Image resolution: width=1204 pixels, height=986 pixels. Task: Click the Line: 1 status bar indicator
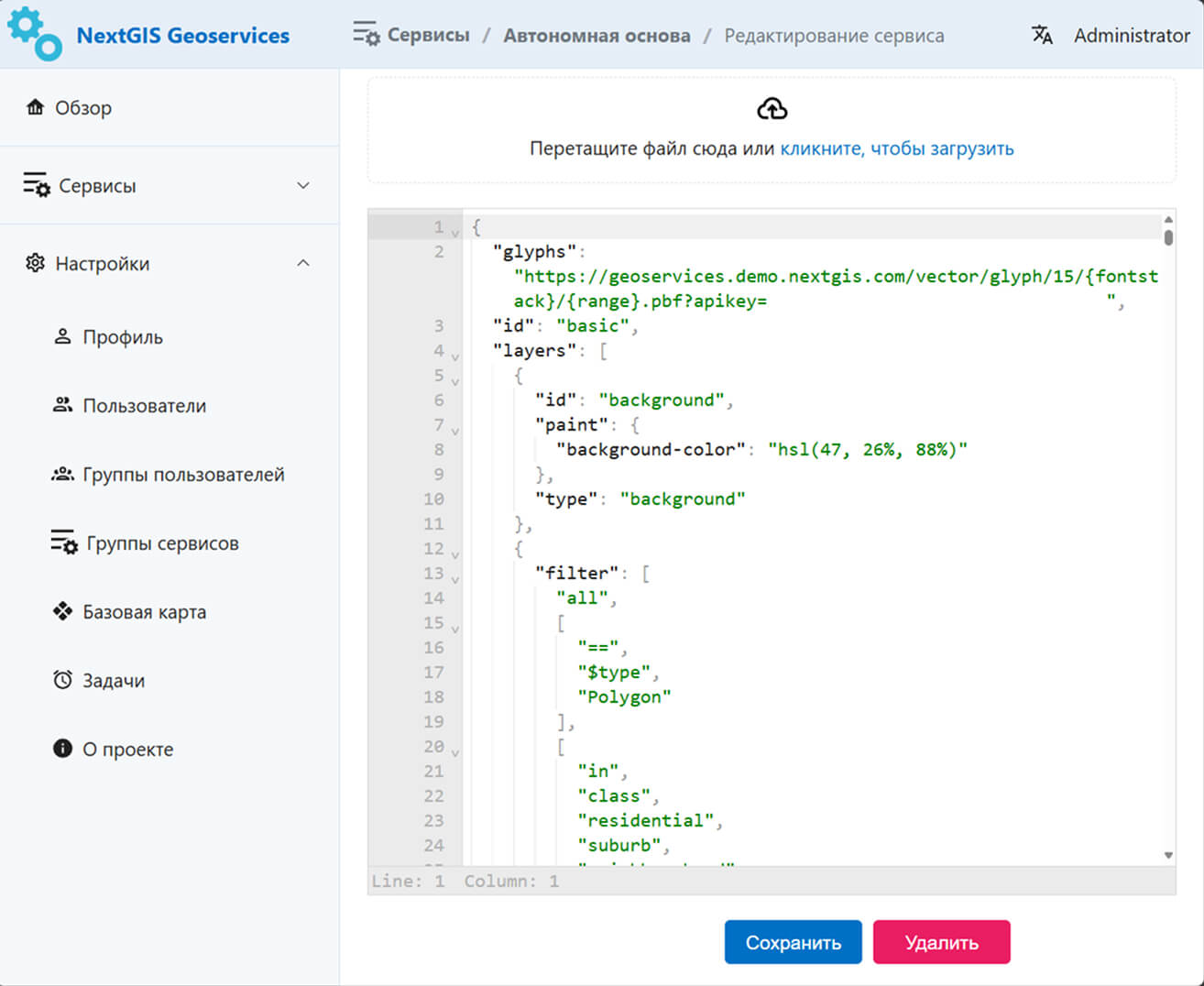click(x=409, y=881)
